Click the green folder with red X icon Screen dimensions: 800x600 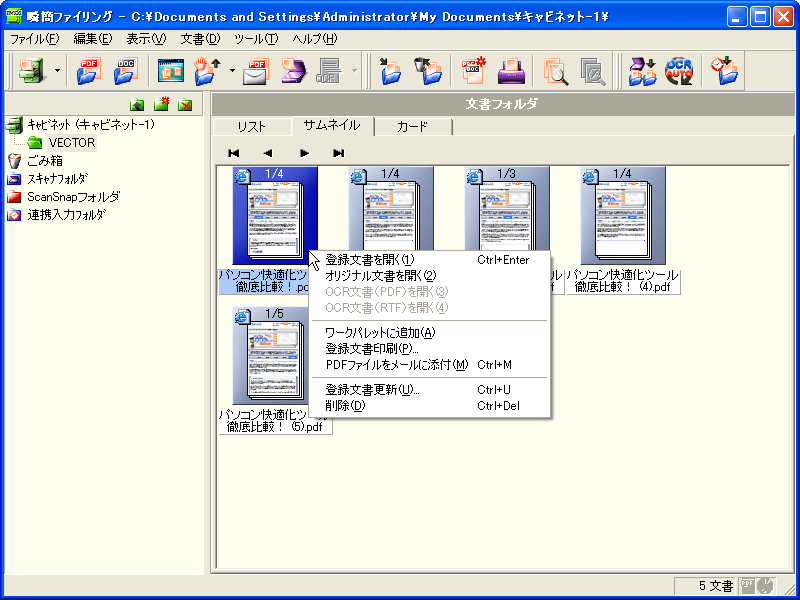[x=185, y=105]
